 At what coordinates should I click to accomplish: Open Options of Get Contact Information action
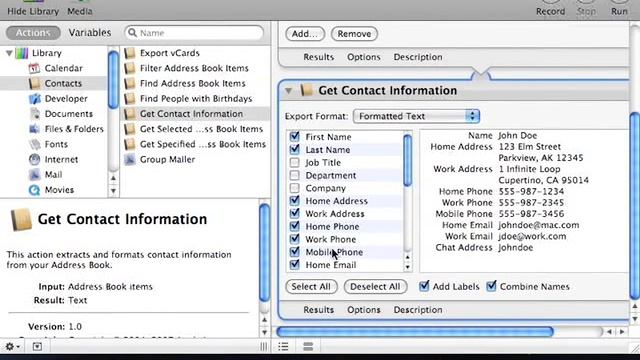pos(364,310)
